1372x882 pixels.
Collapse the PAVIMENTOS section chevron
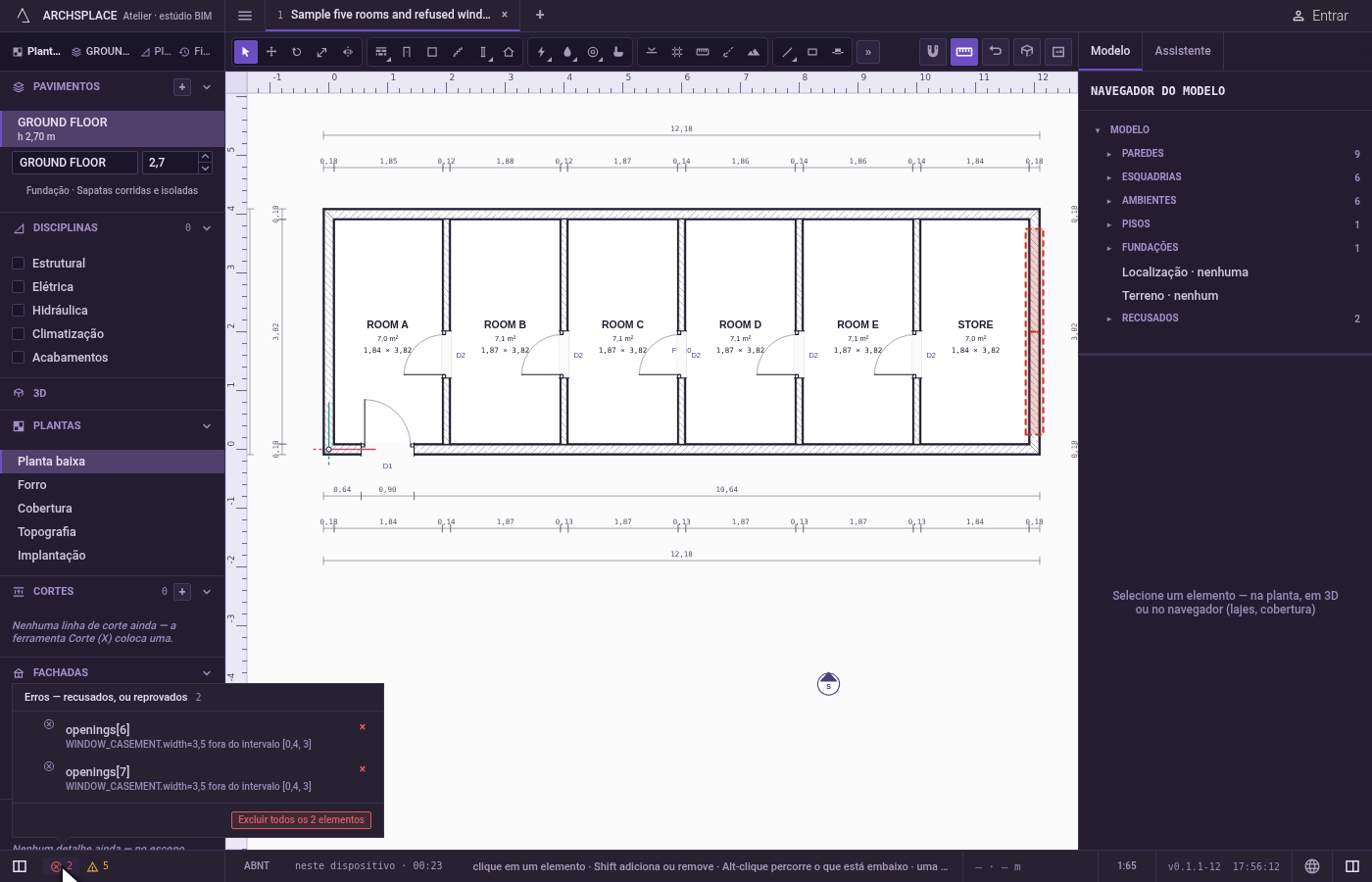[x=207, y=87]
